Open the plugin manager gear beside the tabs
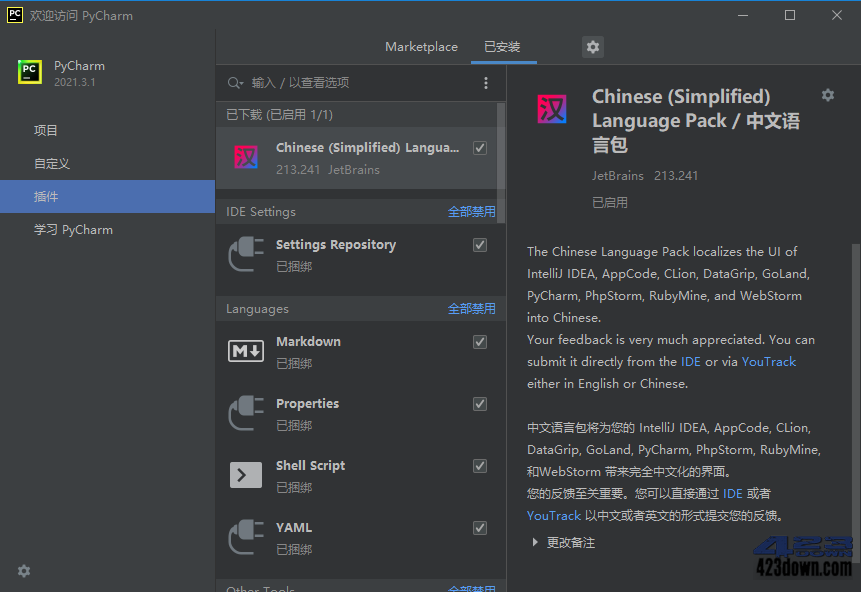This screenshot has width=861, height=592. (592, 46)
